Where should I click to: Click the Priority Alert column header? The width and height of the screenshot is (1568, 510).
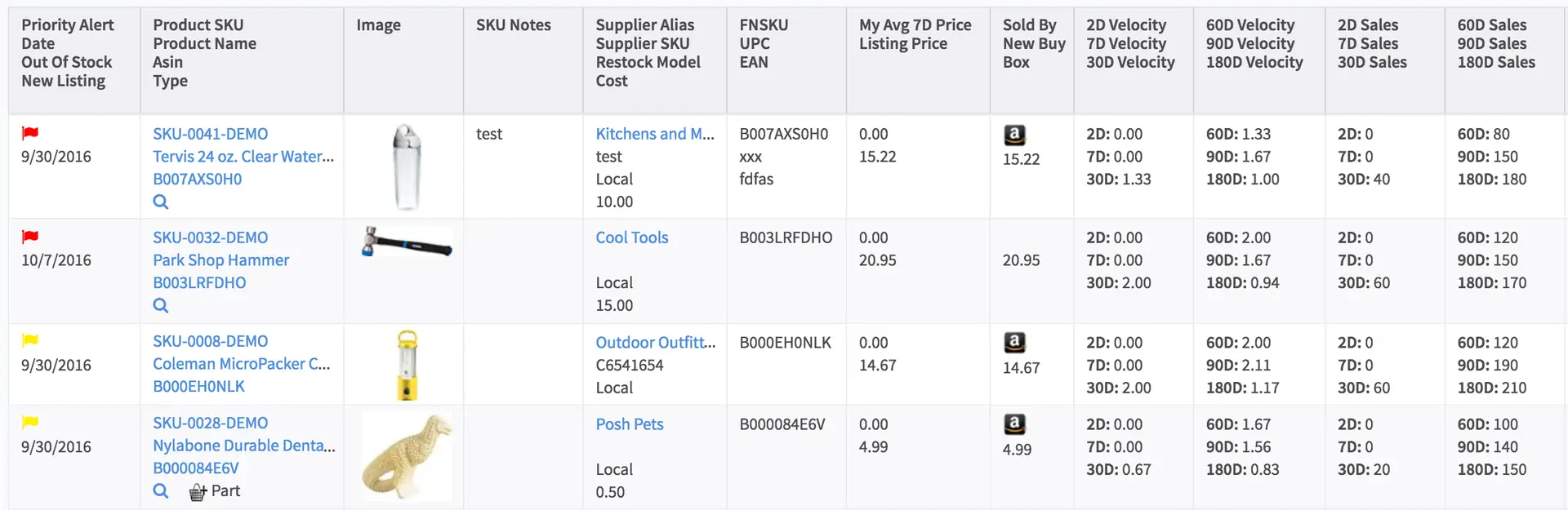(x=67, y=25)
